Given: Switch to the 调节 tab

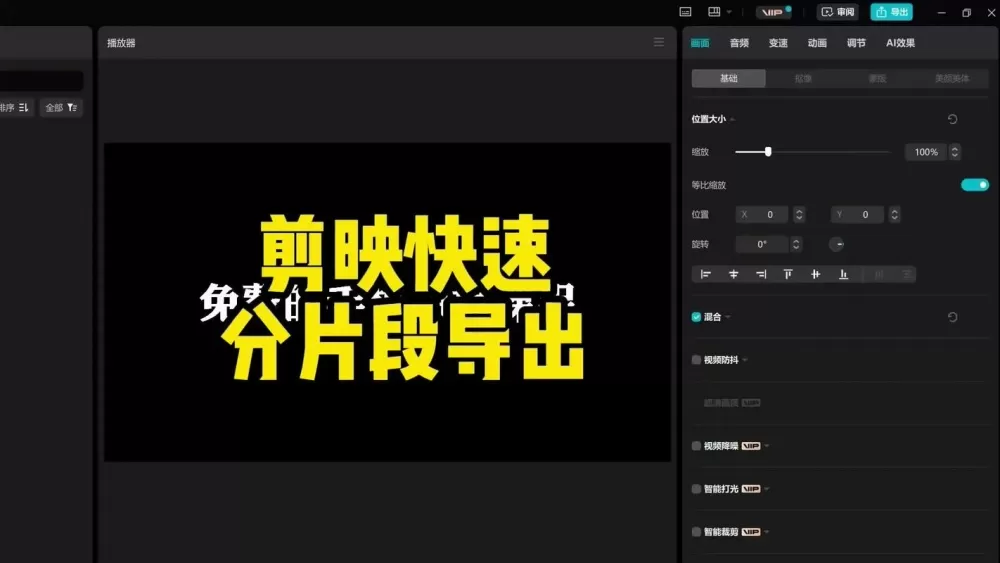Looking at the screenshot, I should 856,43.
